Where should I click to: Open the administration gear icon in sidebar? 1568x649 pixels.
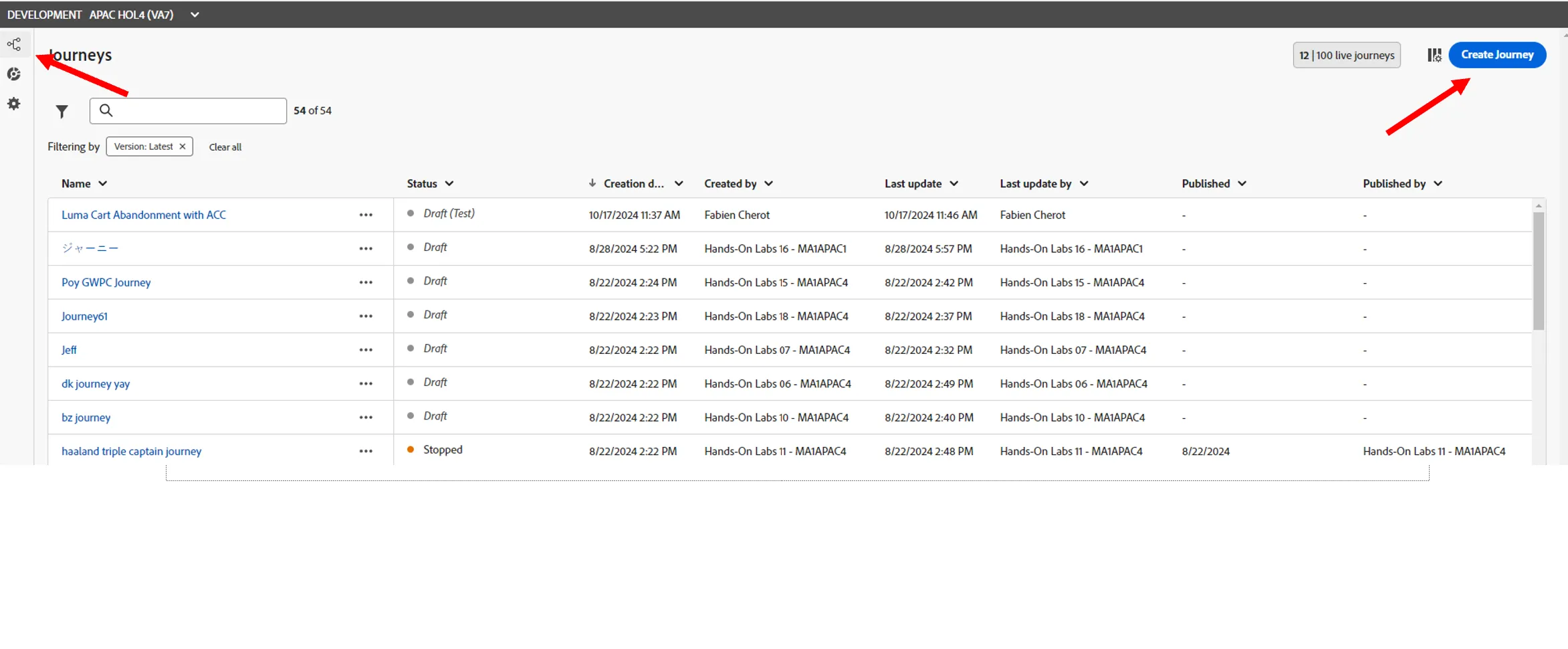click(14, 104)
